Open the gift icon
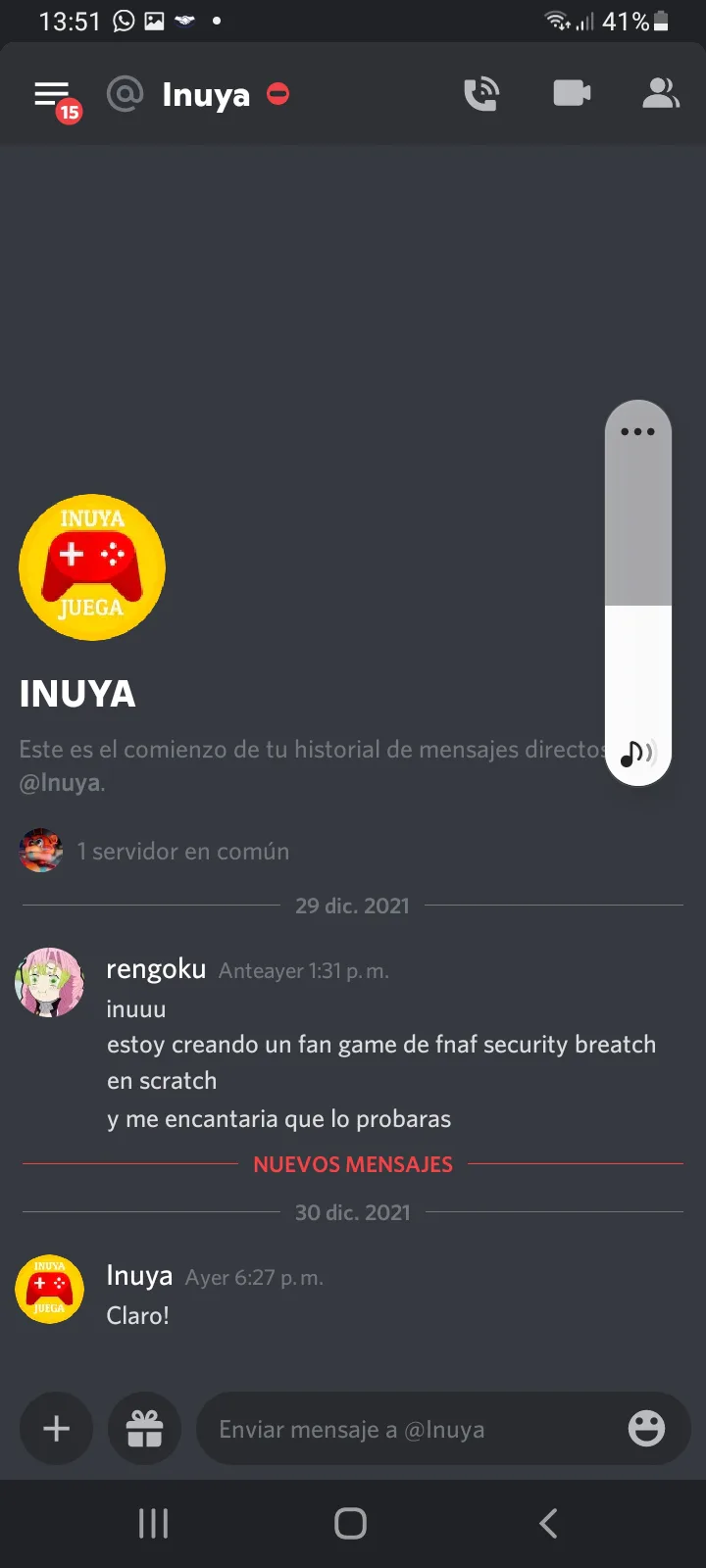 pyautogui.click(x=144, y=1428)
